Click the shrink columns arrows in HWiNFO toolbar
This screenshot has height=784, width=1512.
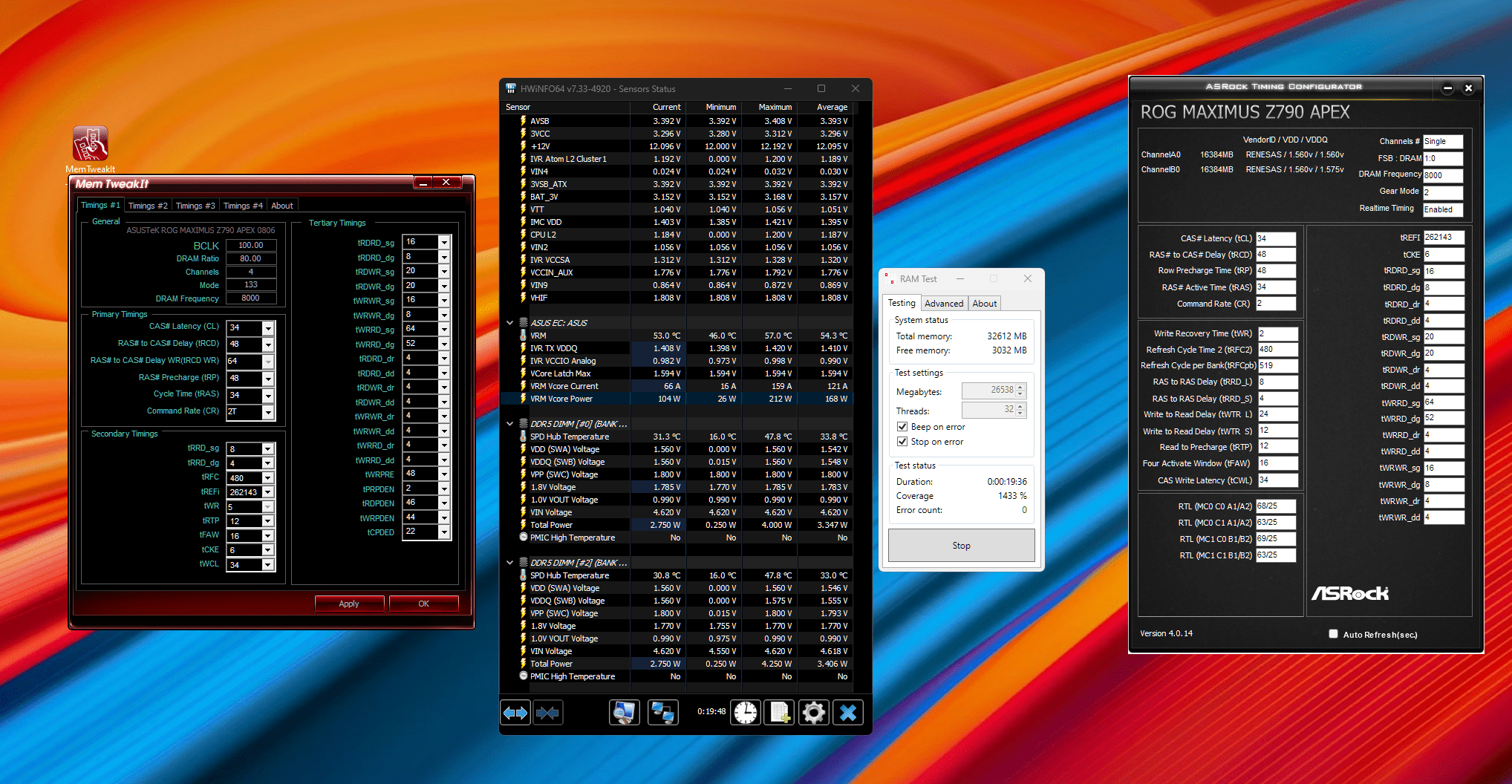pos(548,713)
